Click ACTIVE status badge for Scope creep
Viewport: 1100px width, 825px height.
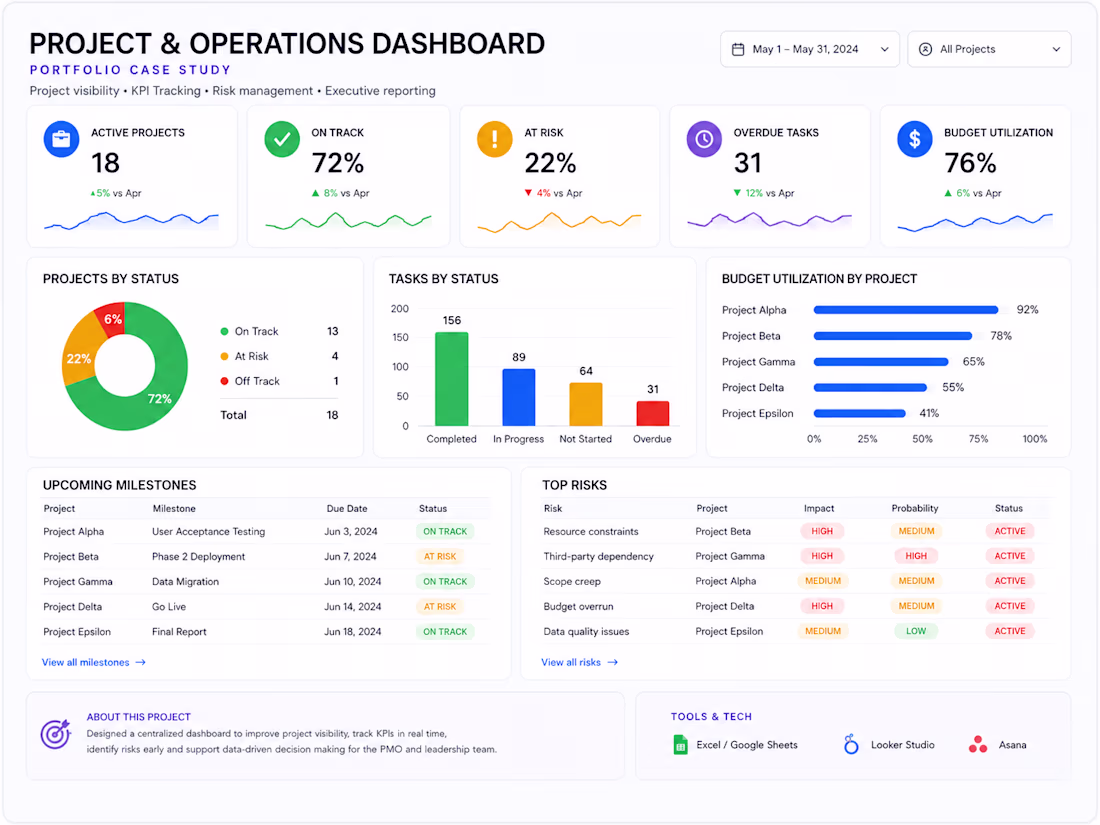pos(1010,581)
